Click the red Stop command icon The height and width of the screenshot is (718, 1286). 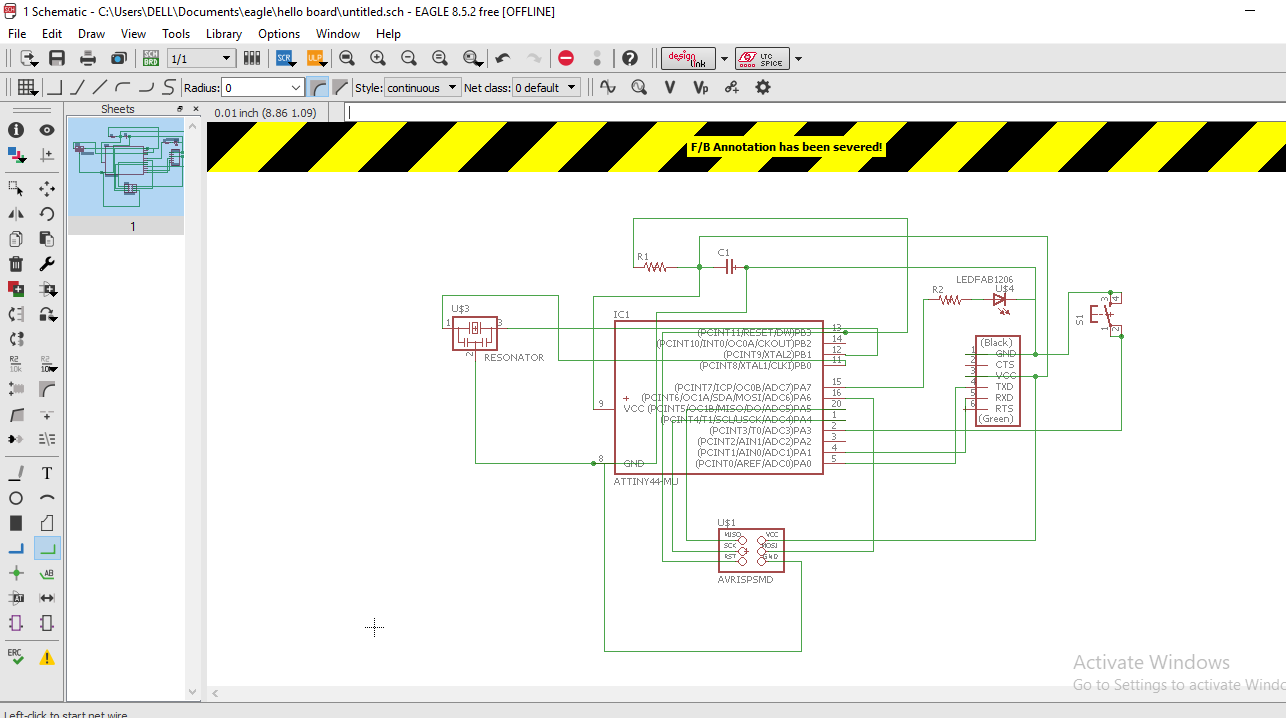click(566, 59)
